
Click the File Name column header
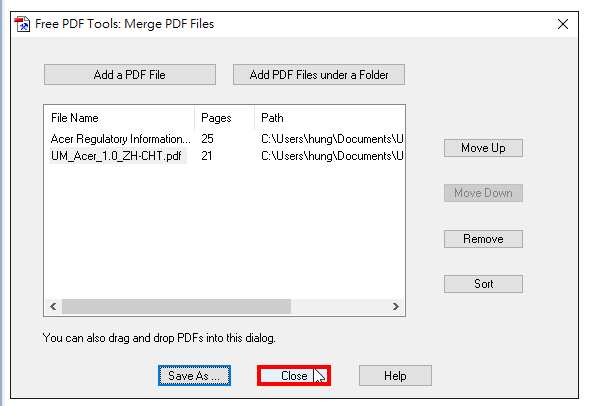coord(119,118)
